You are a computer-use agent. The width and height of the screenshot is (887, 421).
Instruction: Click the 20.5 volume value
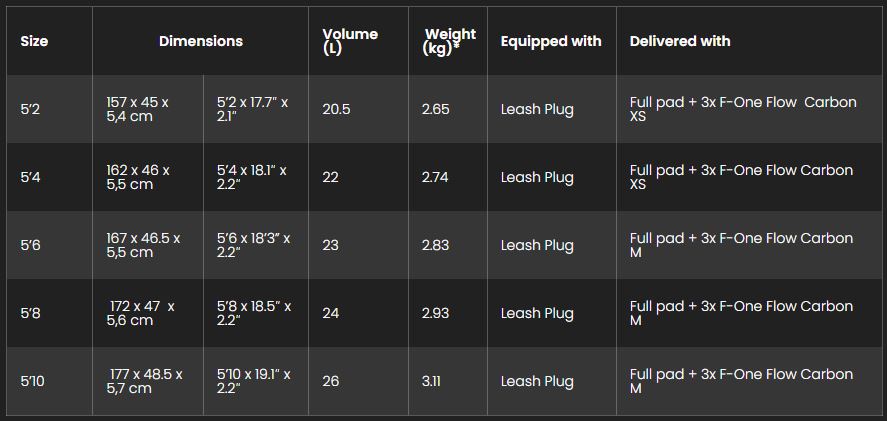tap(336, 109)
